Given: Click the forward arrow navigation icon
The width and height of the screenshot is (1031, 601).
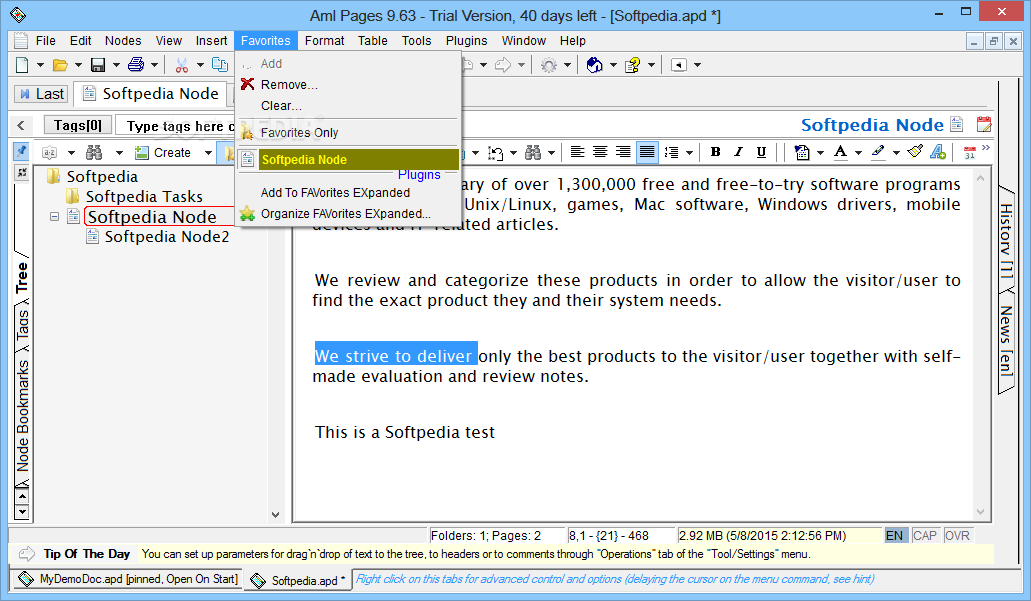Looking at the screenshot, I should (504, 64).
